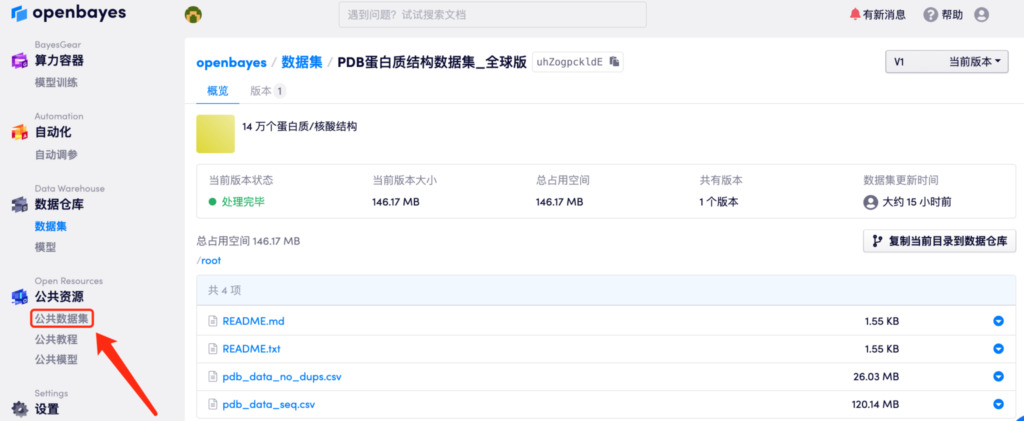Open 模型 under 数据仓库 in sidebar
This screenshot has width=1024, height=421.
(45, 247)
